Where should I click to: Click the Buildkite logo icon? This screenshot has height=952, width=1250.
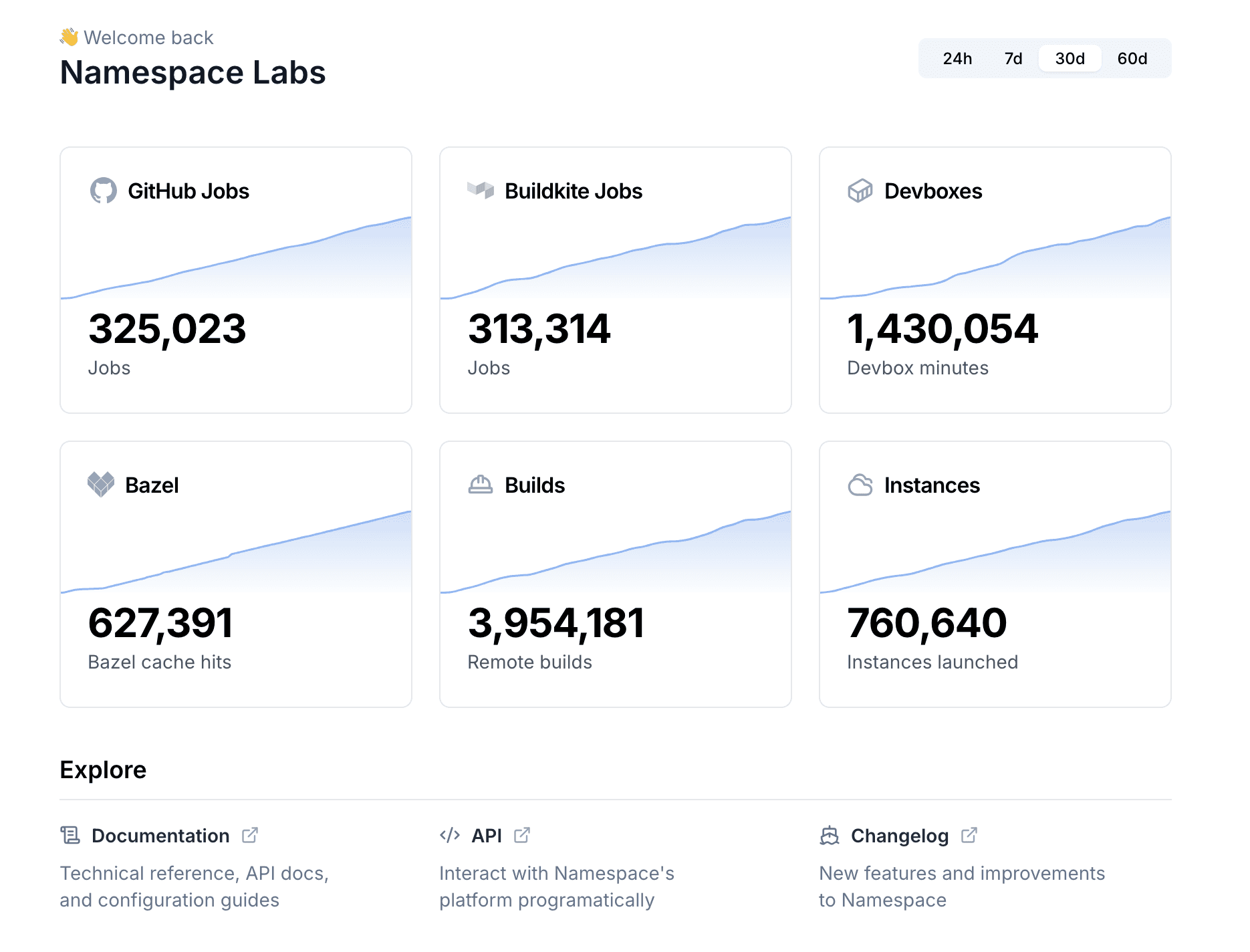point(481,190)
